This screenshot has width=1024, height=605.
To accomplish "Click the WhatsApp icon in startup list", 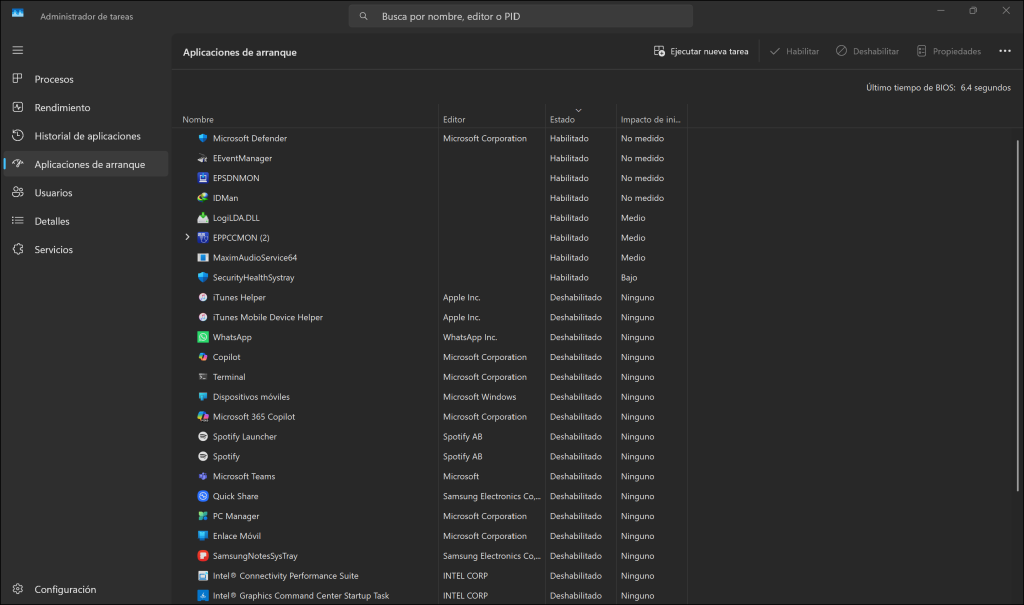I will click(203, 337).
